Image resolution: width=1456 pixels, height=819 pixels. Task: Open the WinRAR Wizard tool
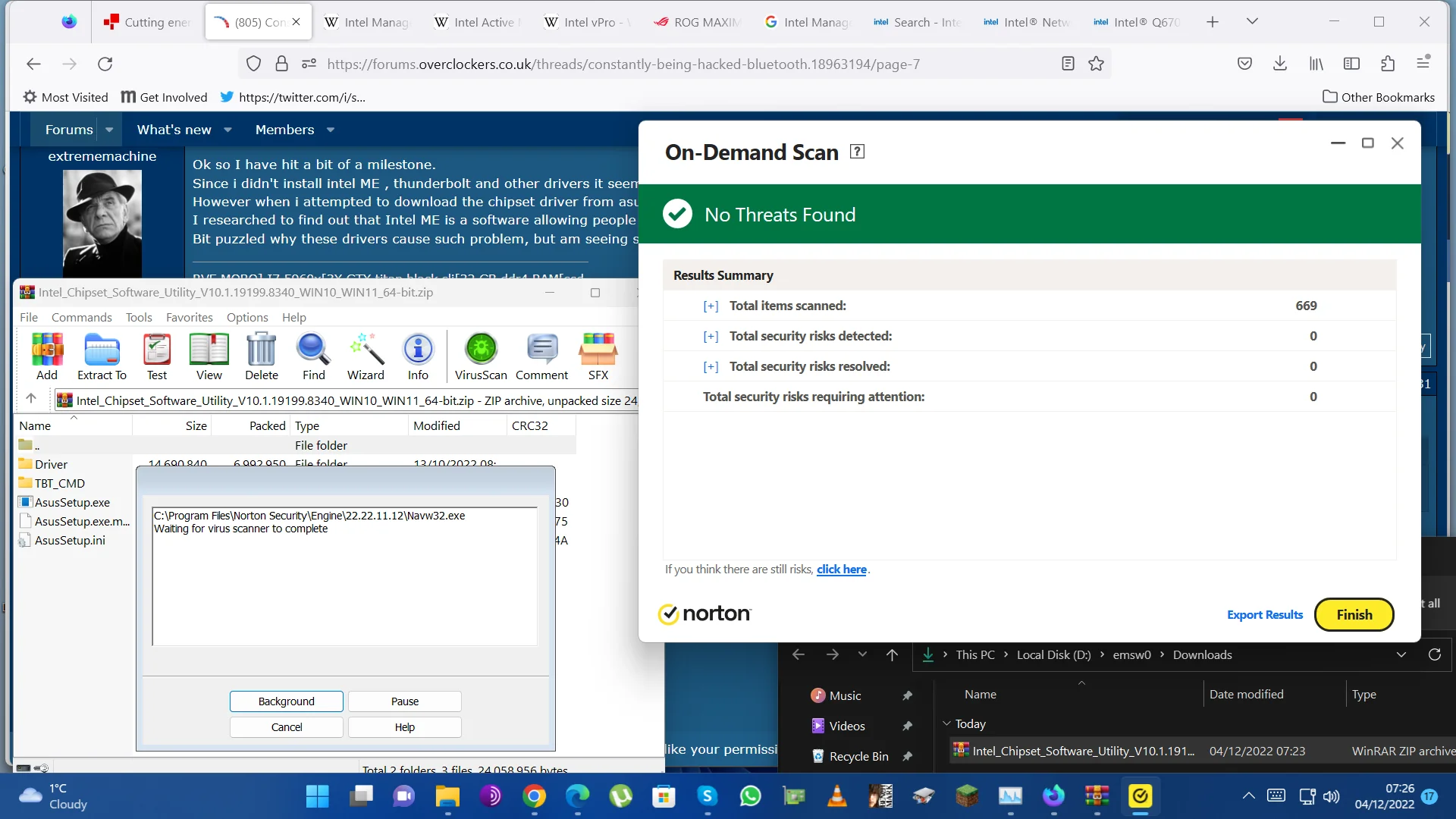pyautogui.click(x=366, y=356)
